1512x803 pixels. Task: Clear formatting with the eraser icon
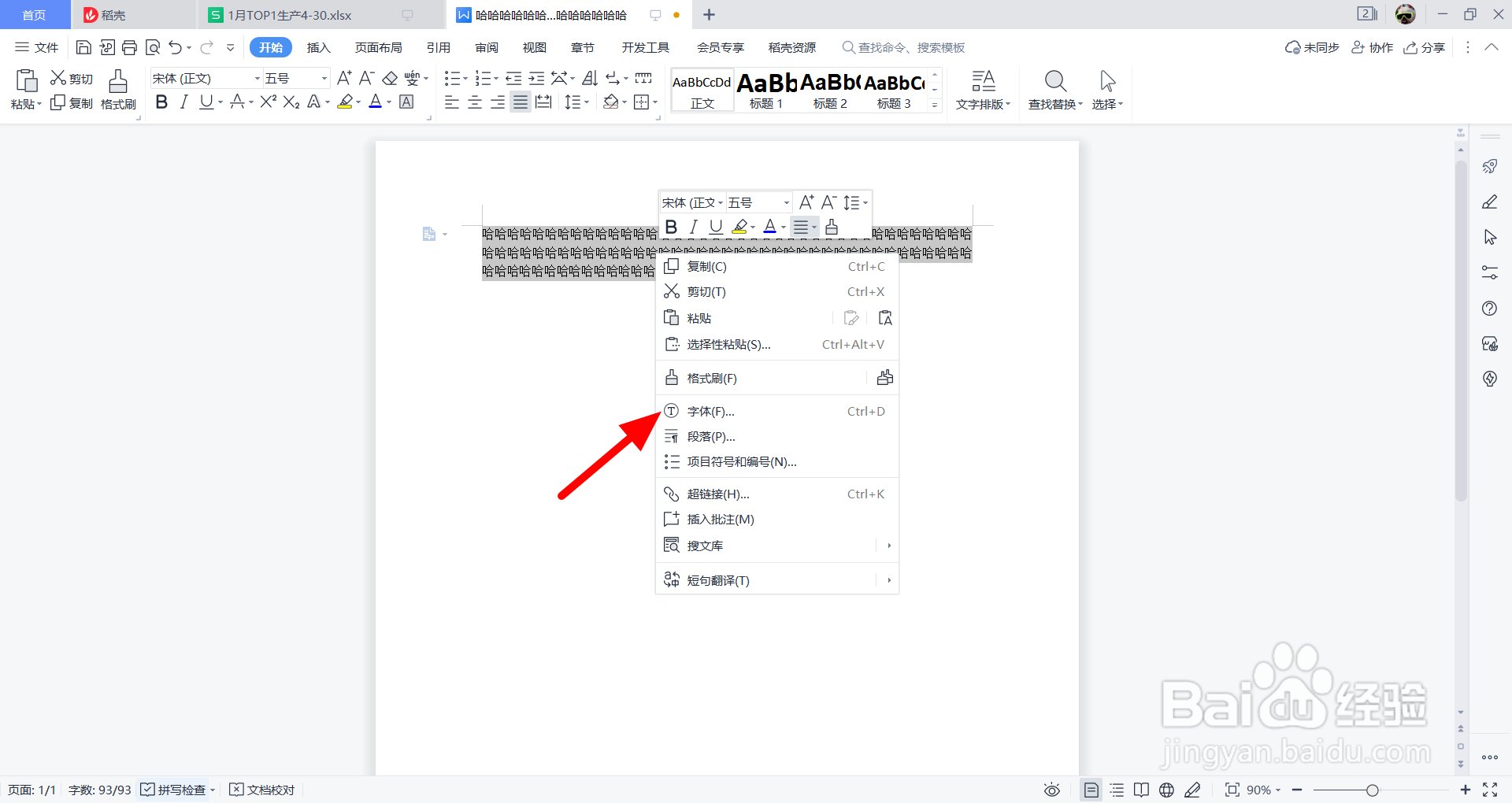[x=390, y=79]
